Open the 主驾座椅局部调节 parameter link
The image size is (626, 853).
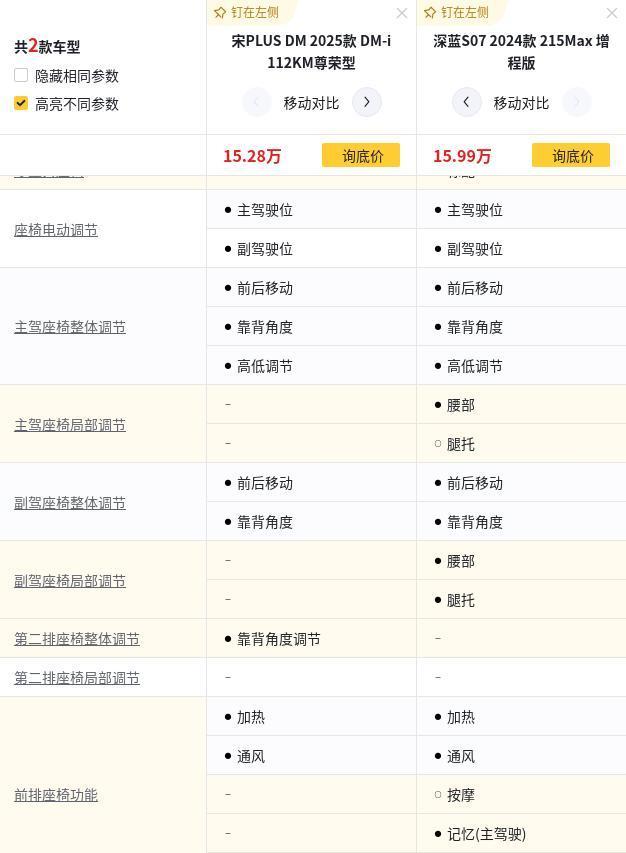(70, 425)
